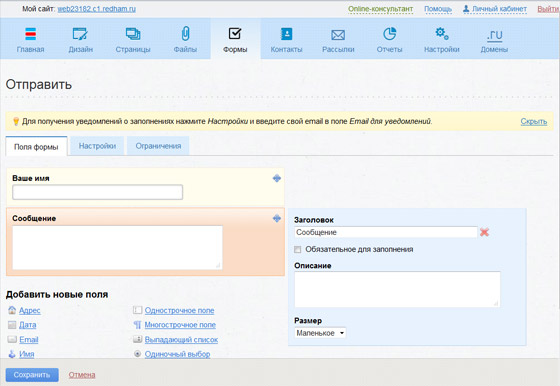Open the Настройки gears icon

(x=442, y=34)
